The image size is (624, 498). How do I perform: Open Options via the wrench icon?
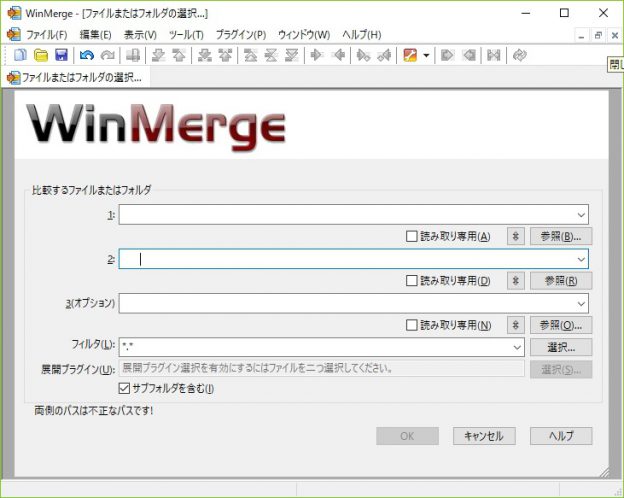410,55
